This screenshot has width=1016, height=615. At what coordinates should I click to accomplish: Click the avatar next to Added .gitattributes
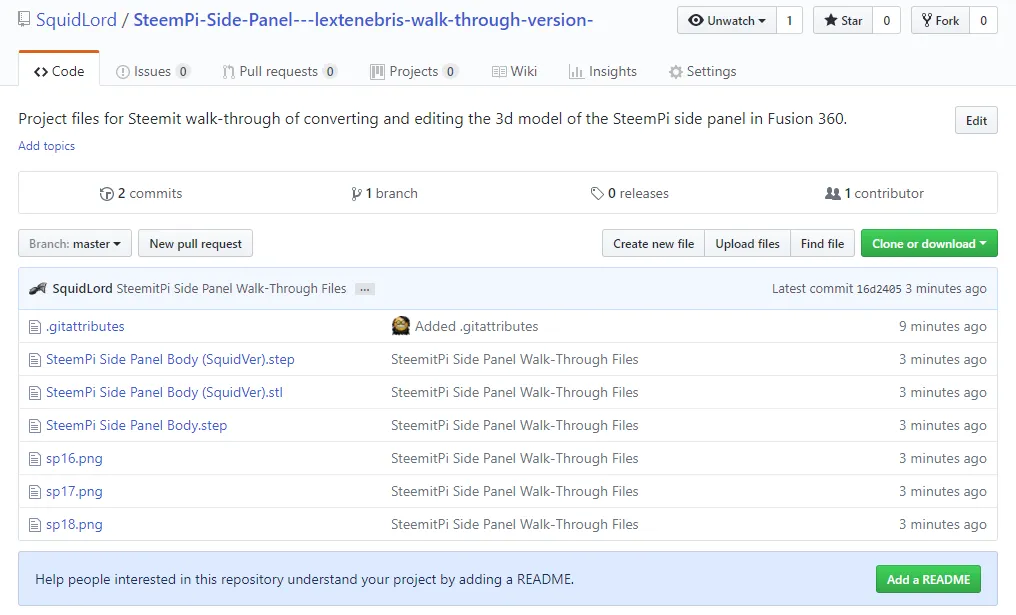click(400, 326)
